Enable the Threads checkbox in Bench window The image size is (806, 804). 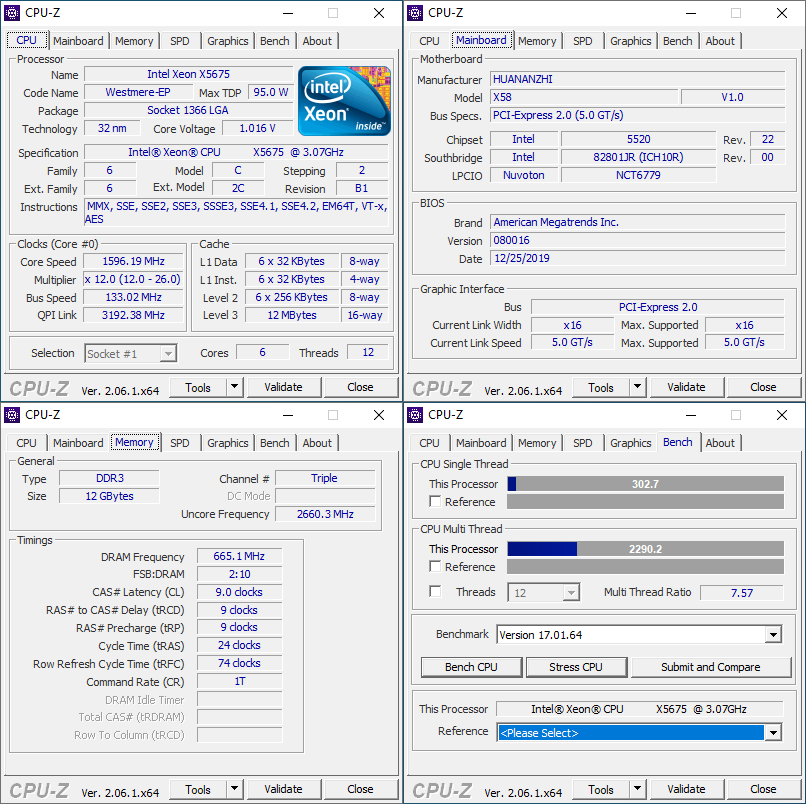[435, 592]
